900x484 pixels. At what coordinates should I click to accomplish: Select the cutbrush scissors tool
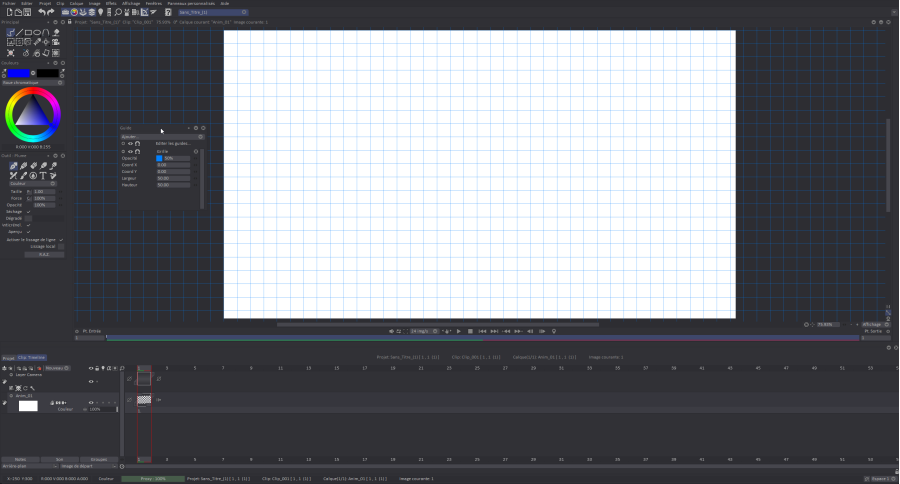13,176
